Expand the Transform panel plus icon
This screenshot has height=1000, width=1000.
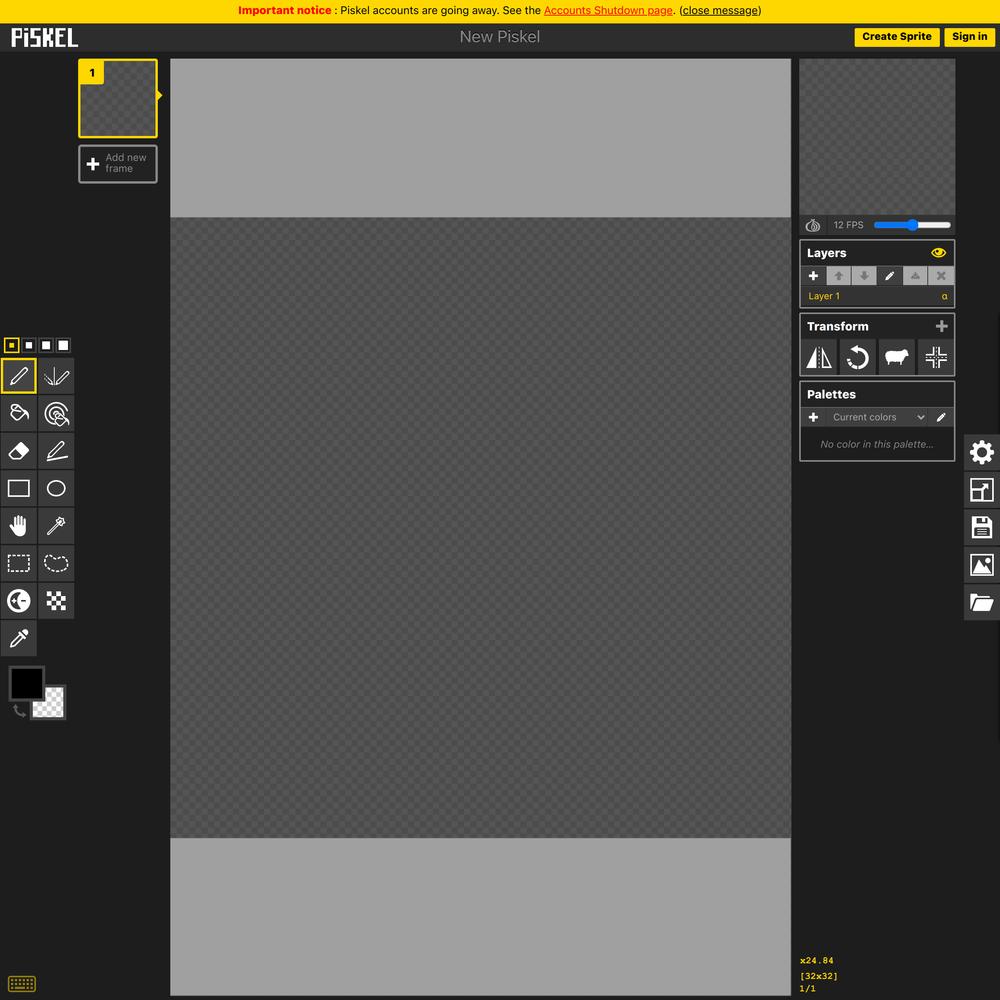pyautogui.click(x=941, y=326)
